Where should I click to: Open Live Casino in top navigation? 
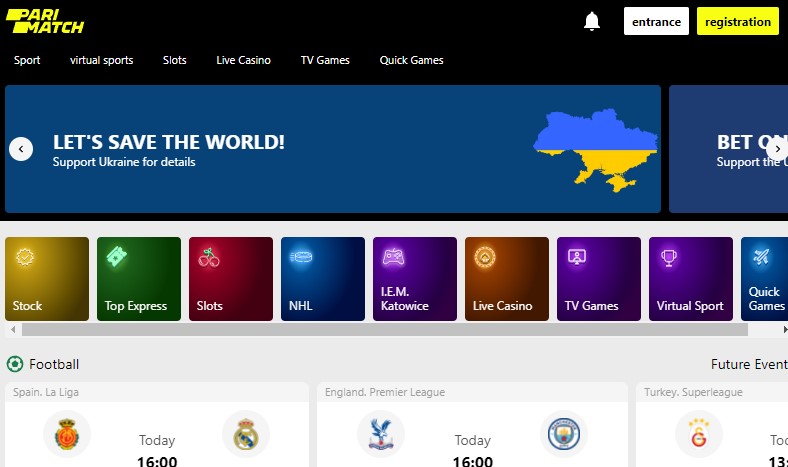(x=243, y=60)
